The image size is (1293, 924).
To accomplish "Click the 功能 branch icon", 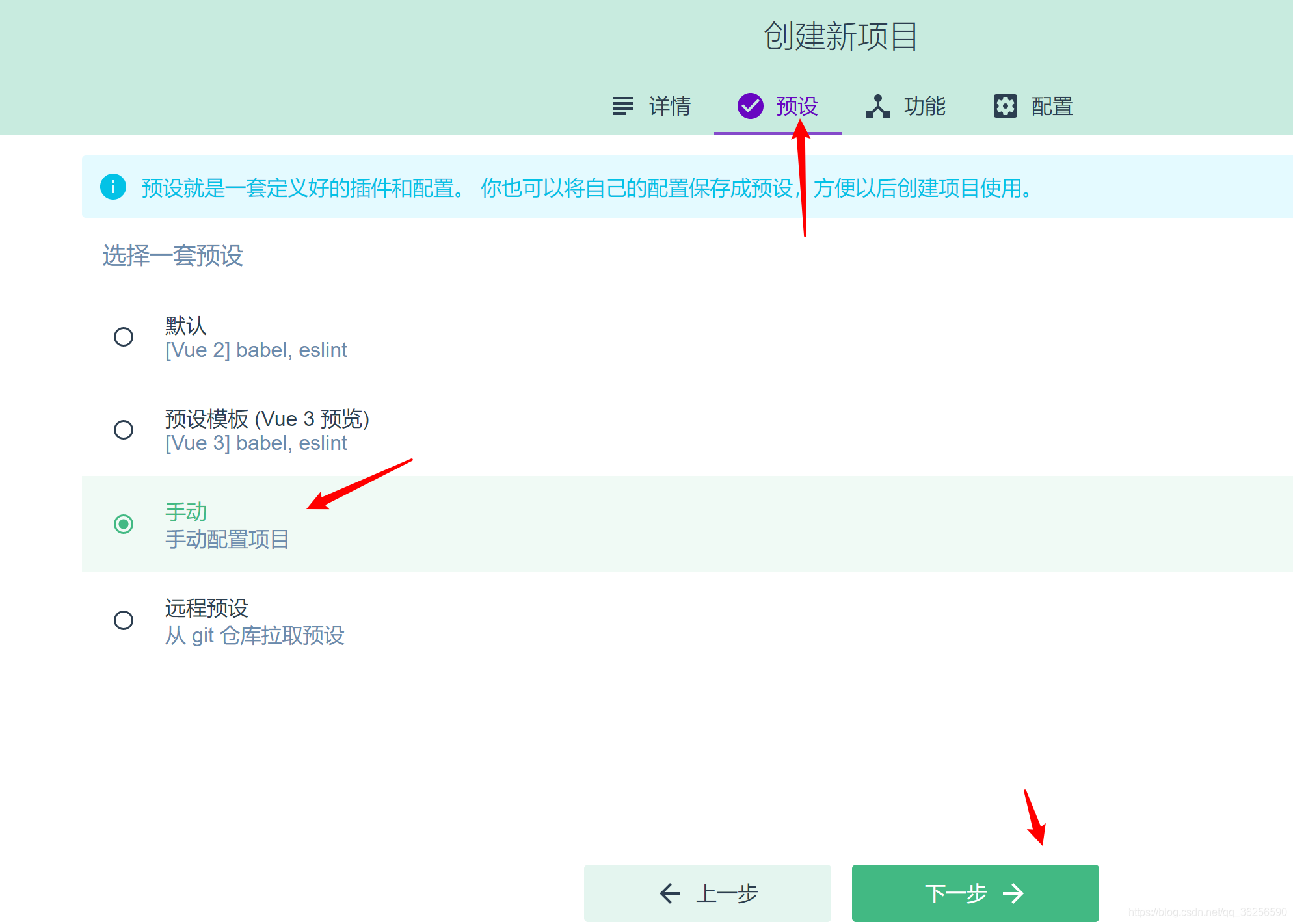I will 877,106.
